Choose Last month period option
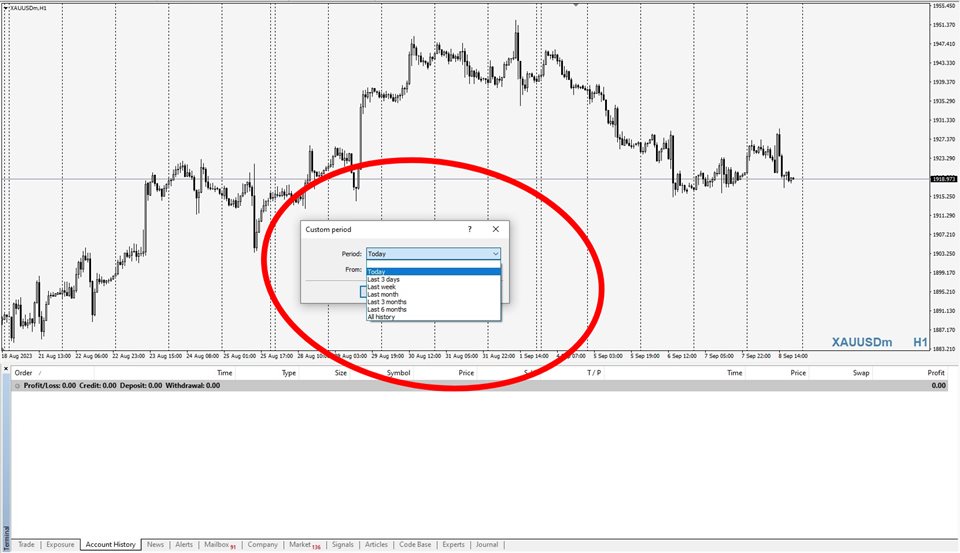Screen dimensions: 960x553 [x=433, y=295]
